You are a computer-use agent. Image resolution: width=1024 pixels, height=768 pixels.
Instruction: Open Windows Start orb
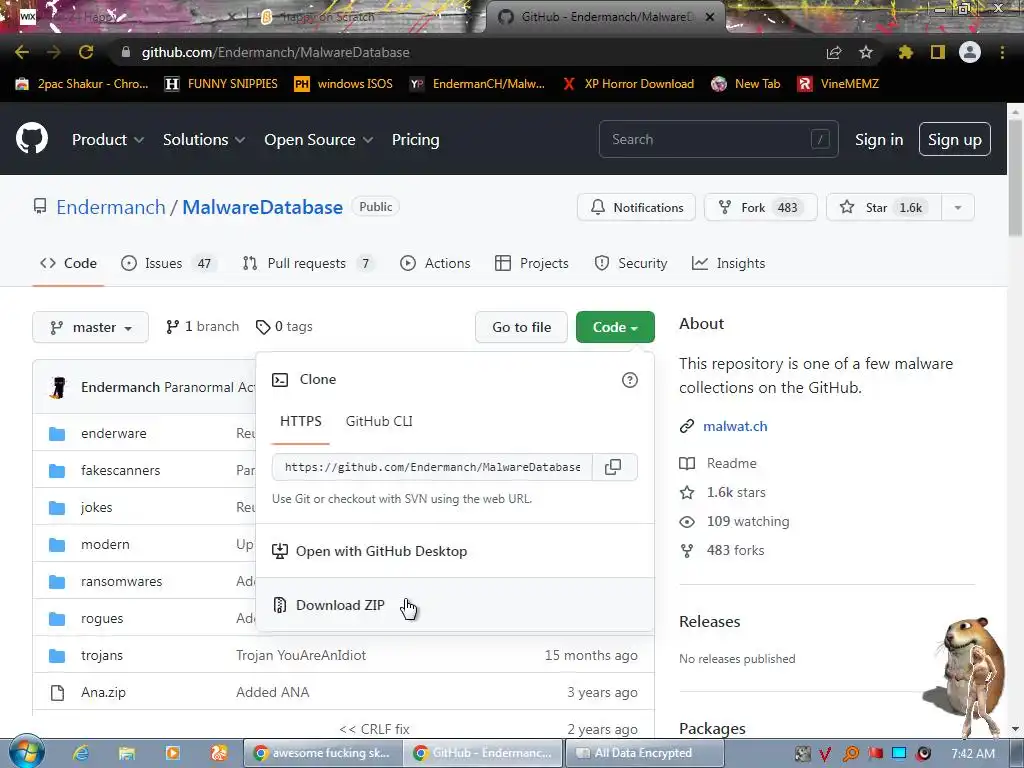pos(27,752)
